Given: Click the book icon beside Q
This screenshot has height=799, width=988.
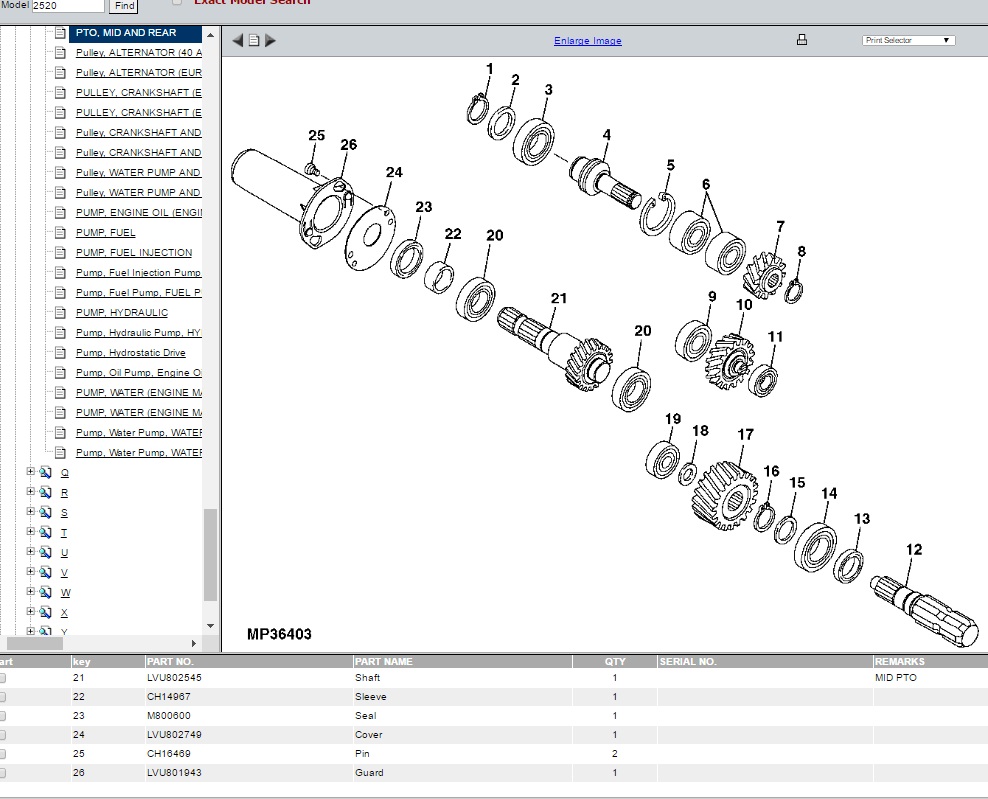Looking at the screenshot, I should coord(45,473).
